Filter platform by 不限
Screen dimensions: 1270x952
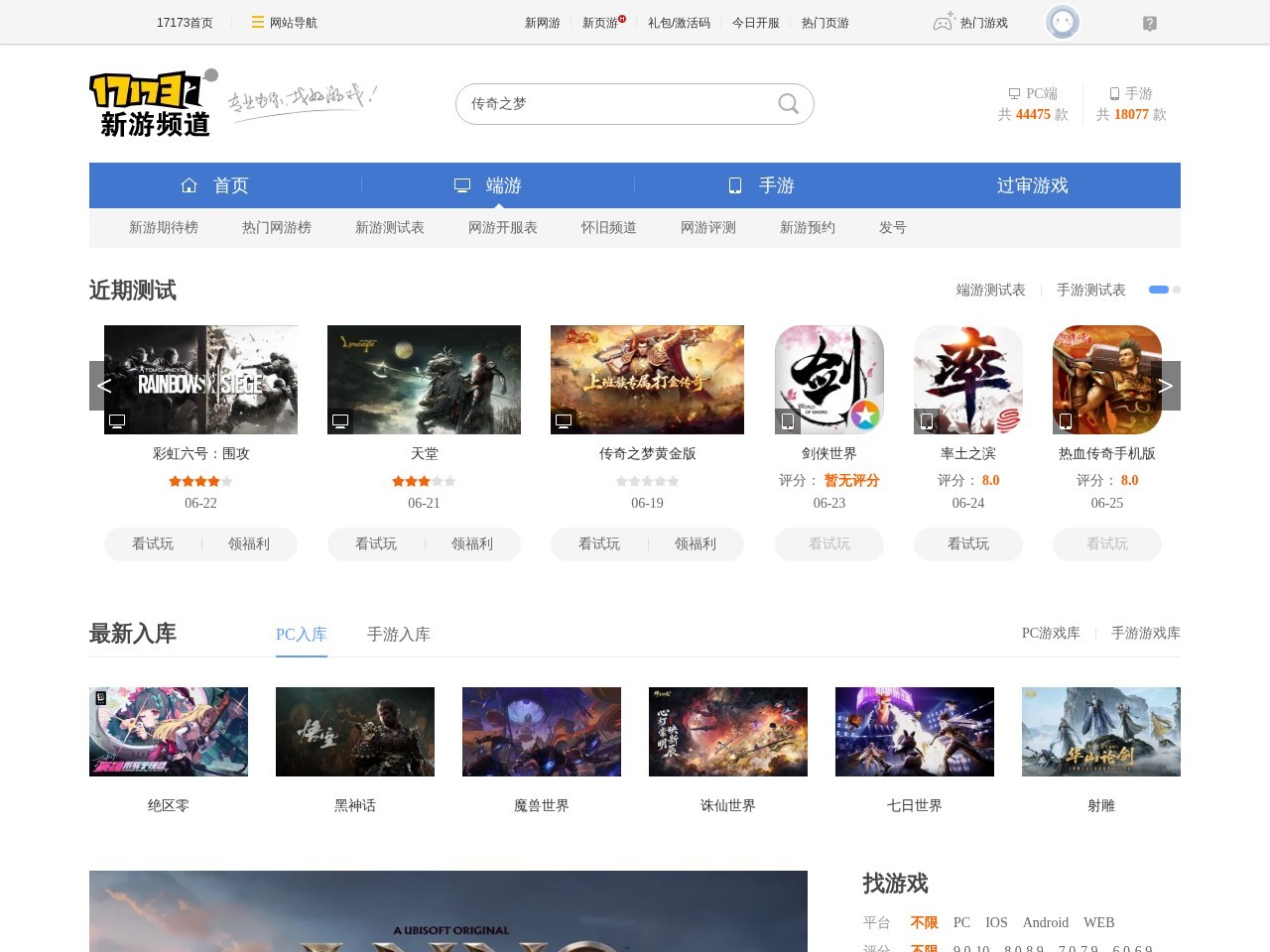point(925,922)
